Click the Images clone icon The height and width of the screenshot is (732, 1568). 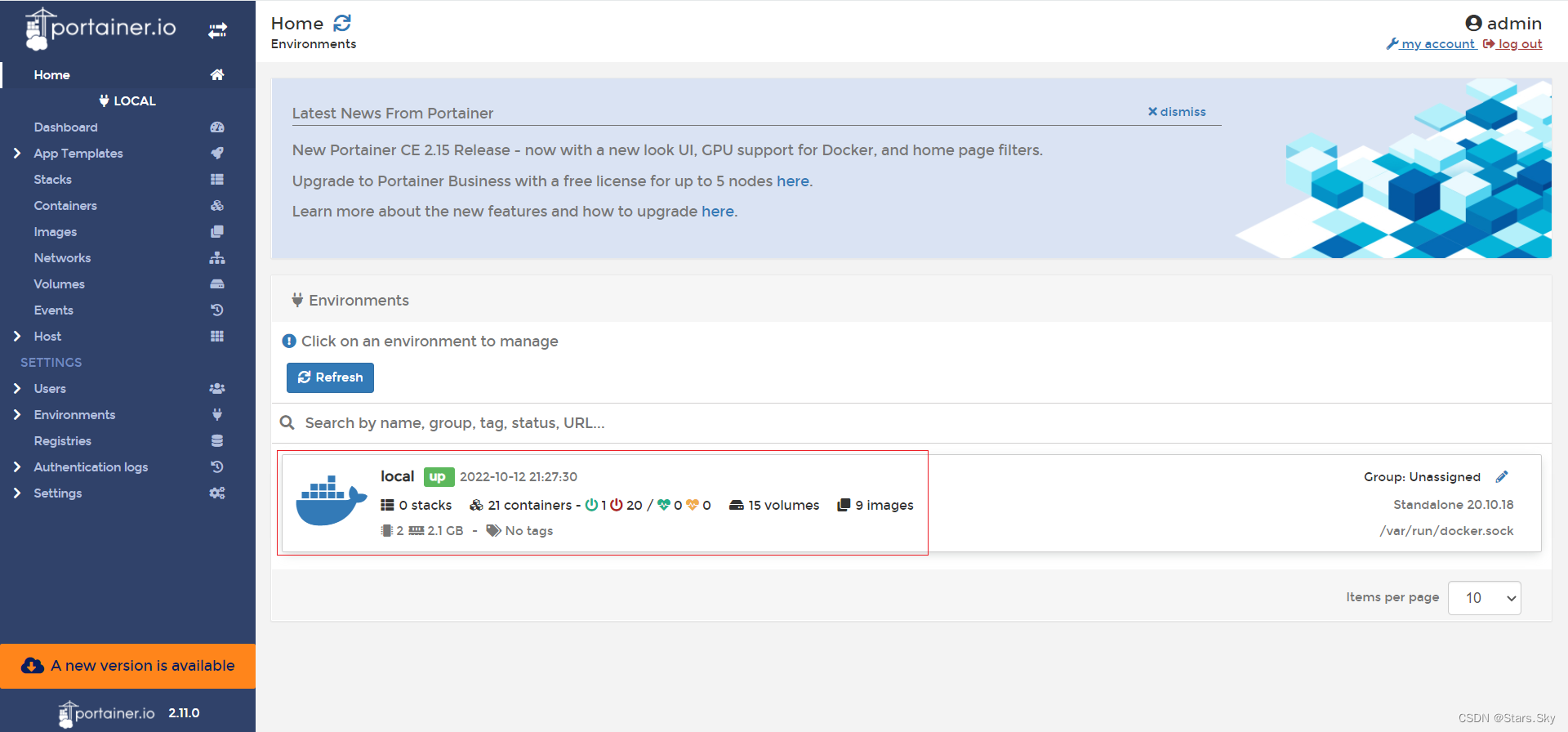coord(217,232)
